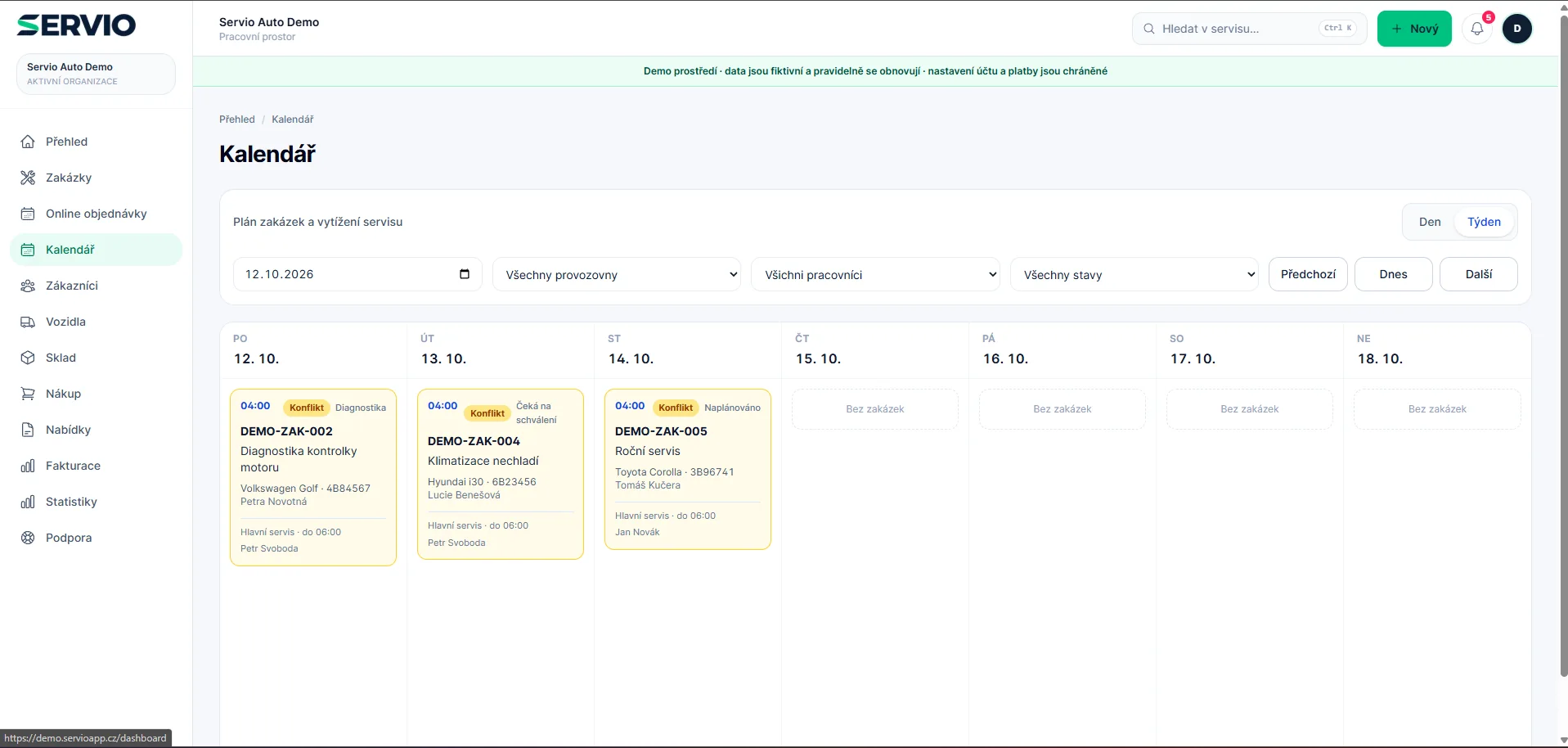This screenshot has height=748, width=1568.
Task: Open the Všechny stavy dropdown
Action: 1134,274
